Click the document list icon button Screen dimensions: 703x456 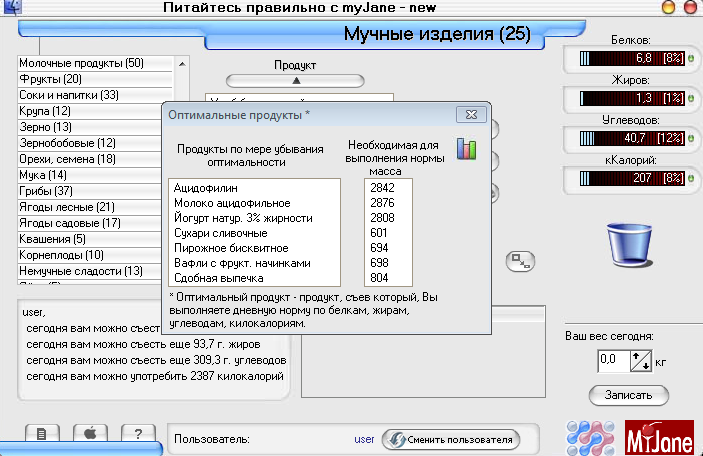point(41,433)
